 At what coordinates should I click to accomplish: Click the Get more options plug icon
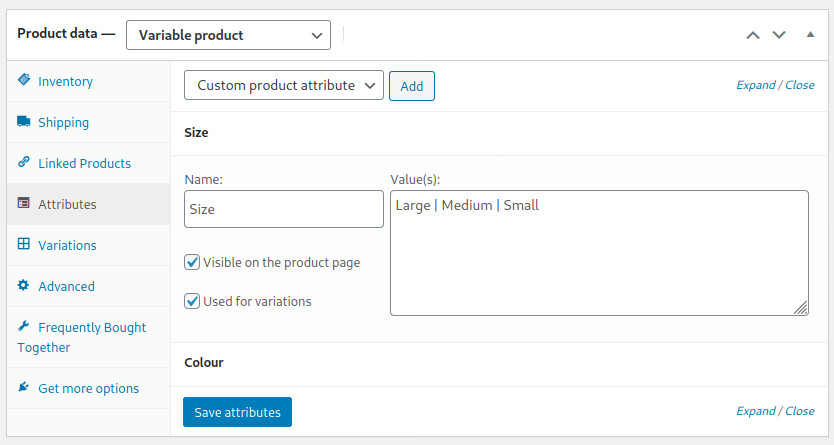coord(23,387)
